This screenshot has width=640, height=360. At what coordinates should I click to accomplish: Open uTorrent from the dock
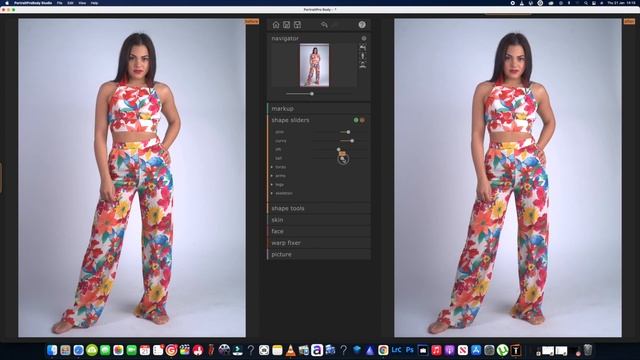[x=502, y=350]
